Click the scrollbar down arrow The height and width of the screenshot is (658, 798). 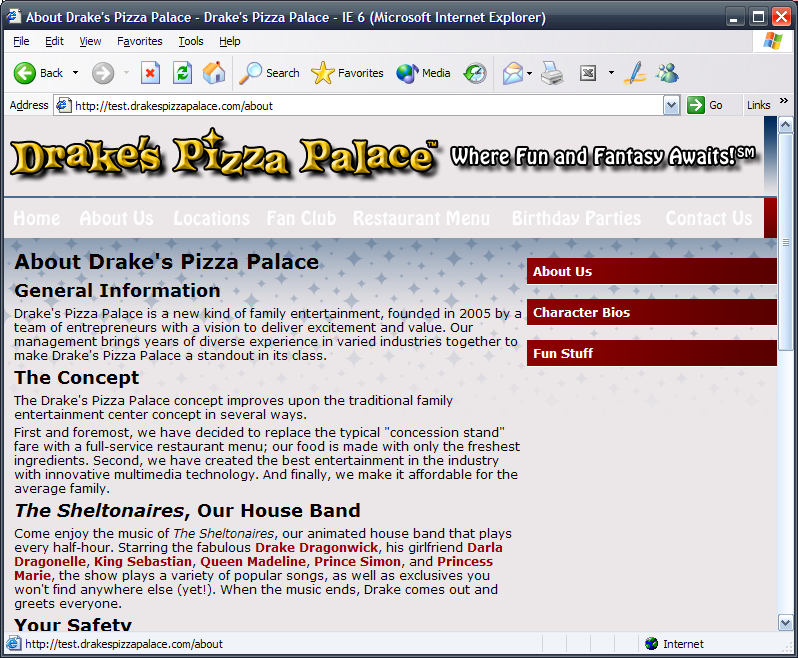(x=785, y=622)
